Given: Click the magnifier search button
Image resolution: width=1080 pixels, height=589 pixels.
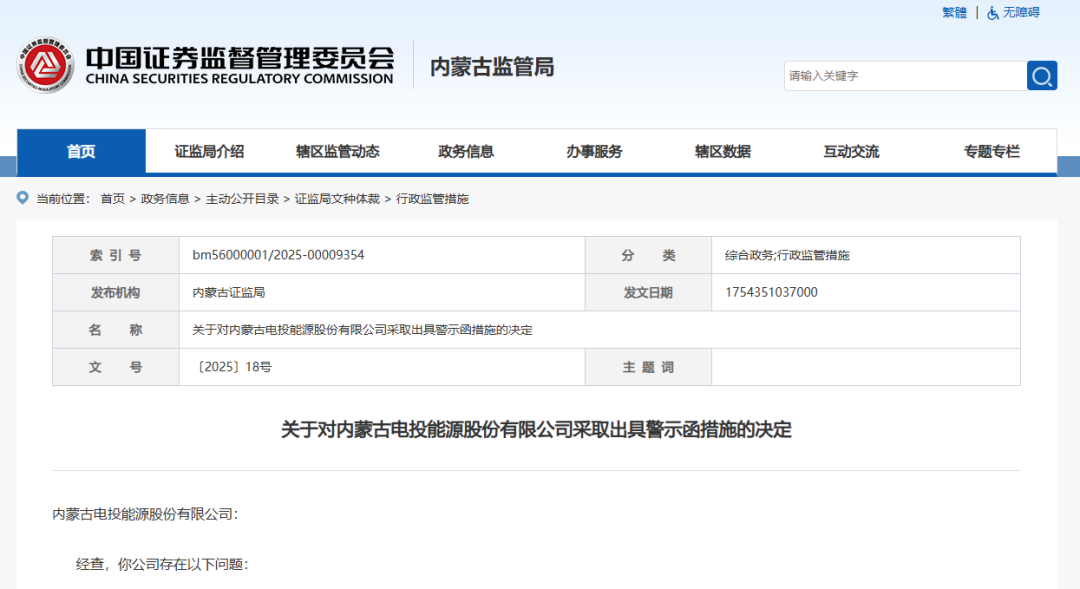Looking at the screenshot, I should point(1041,76).
